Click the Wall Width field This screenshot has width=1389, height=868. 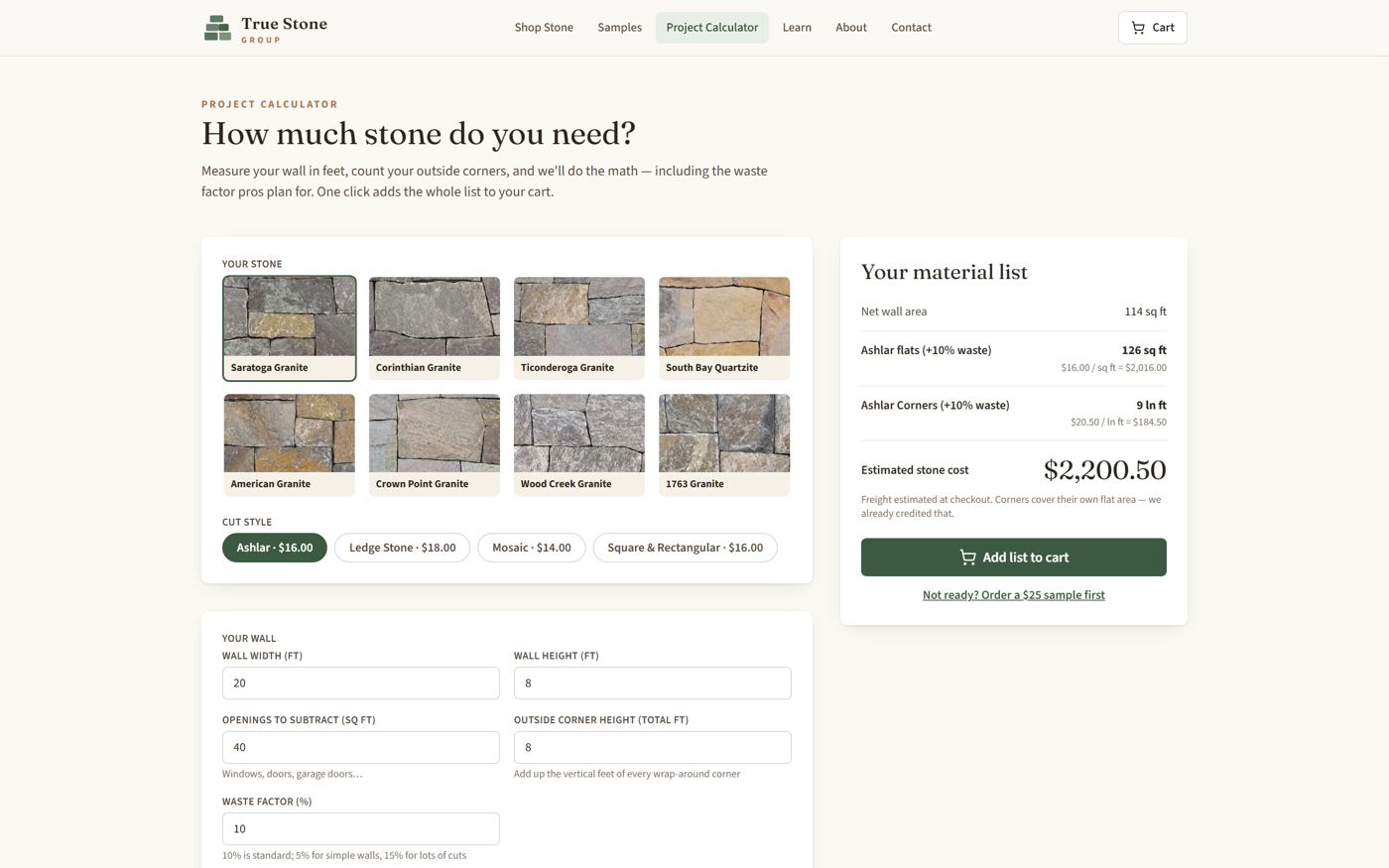tap(361, 683)
